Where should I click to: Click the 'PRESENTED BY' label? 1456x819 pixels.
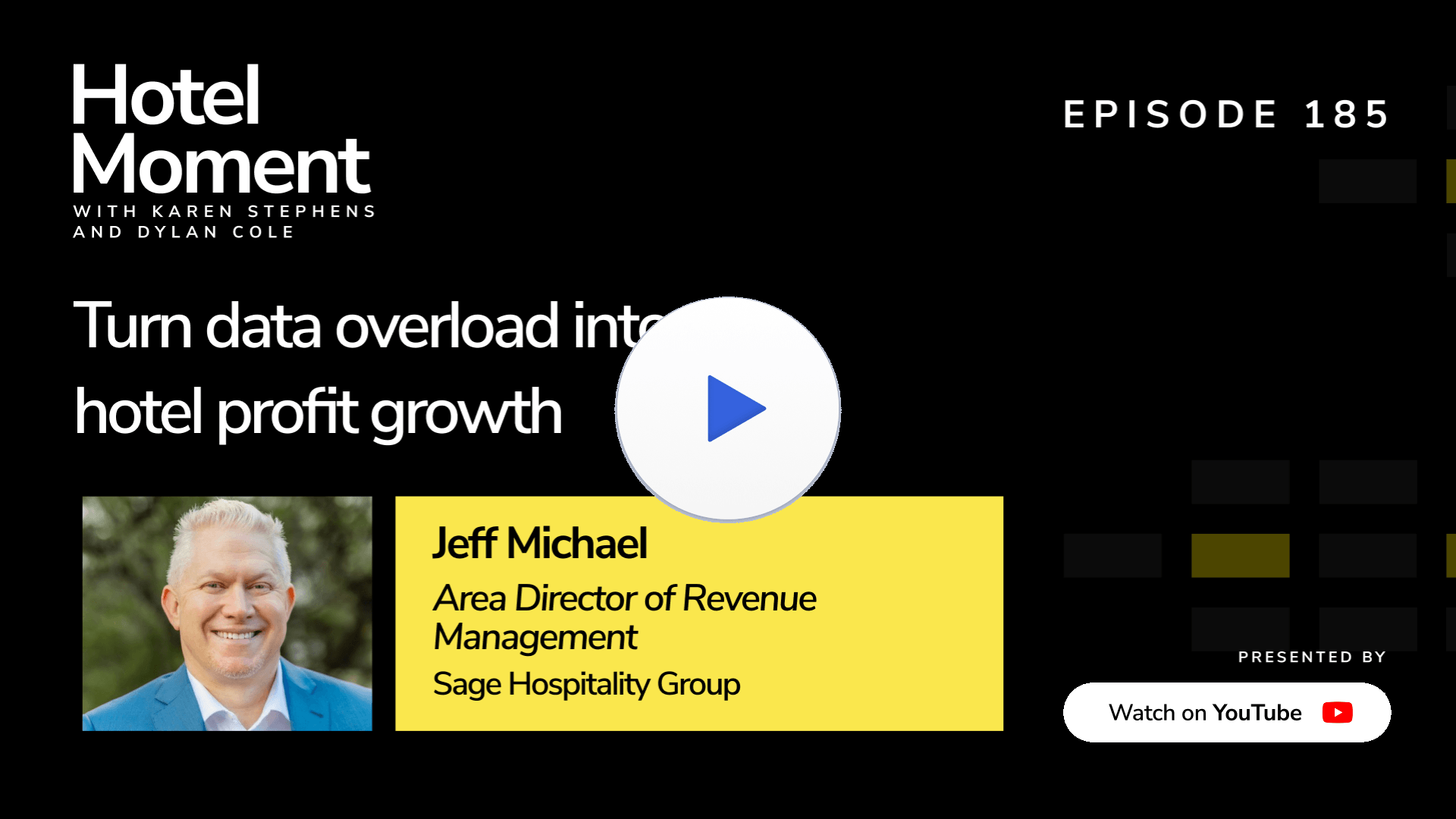[x=1312, y=657]
